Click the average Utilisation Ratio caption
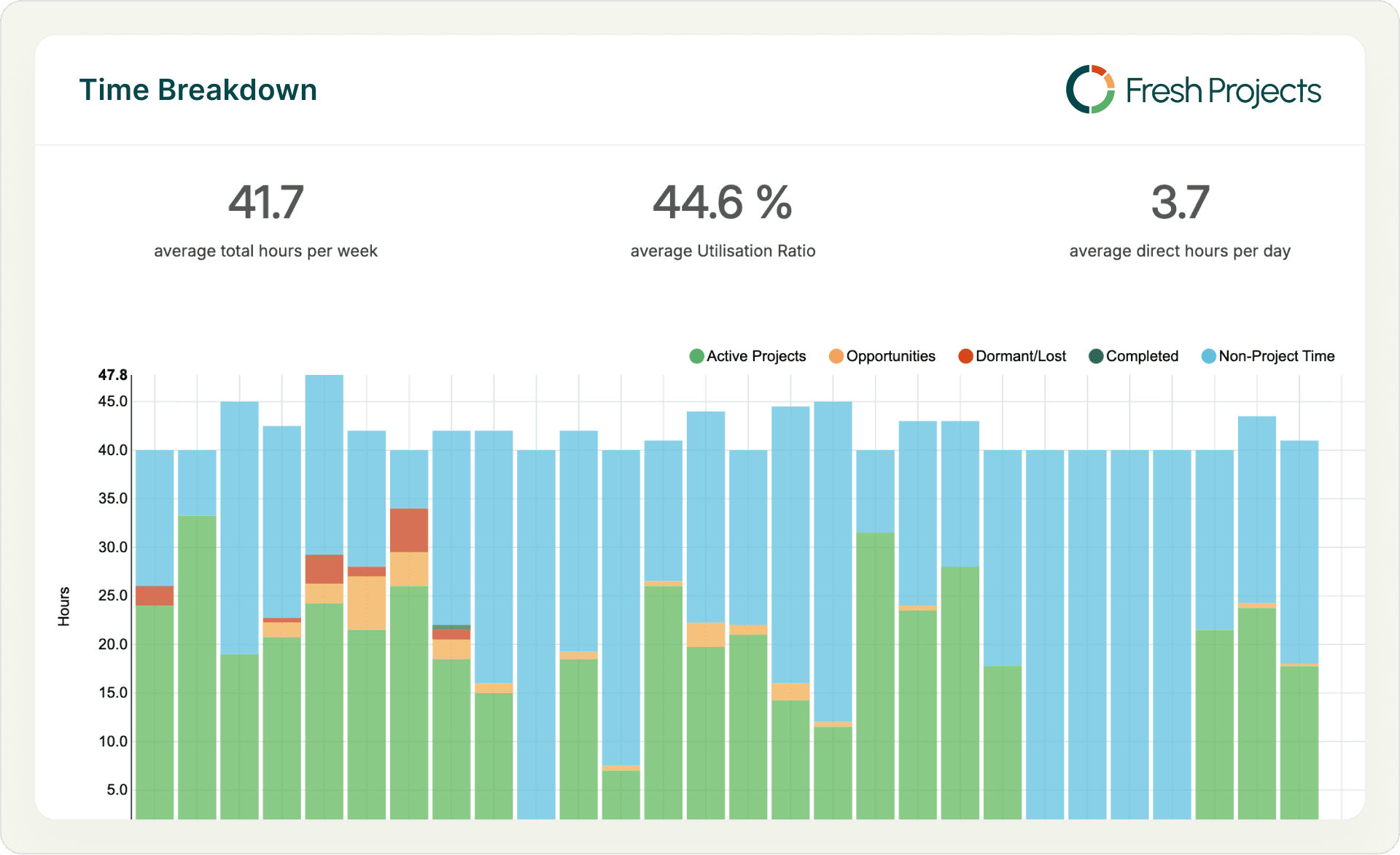The width and height of the screenshot is (1400, 855). pos(722,251)
